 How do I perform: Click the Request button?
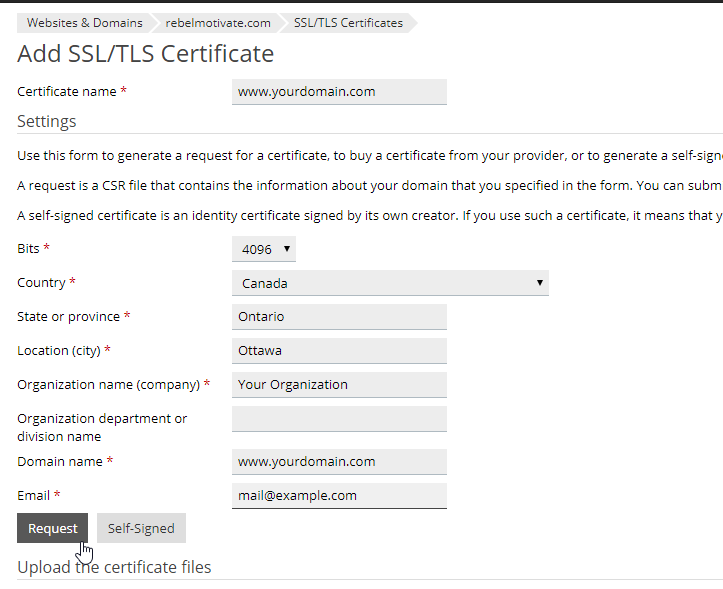coord(53,528)
